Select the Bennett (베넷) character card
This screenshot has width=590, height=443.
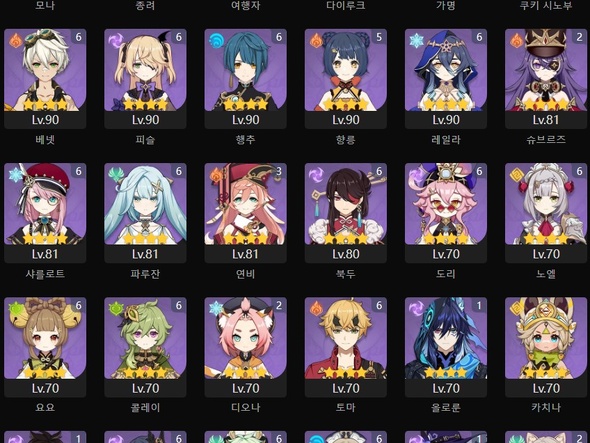[x=45, y=79]
